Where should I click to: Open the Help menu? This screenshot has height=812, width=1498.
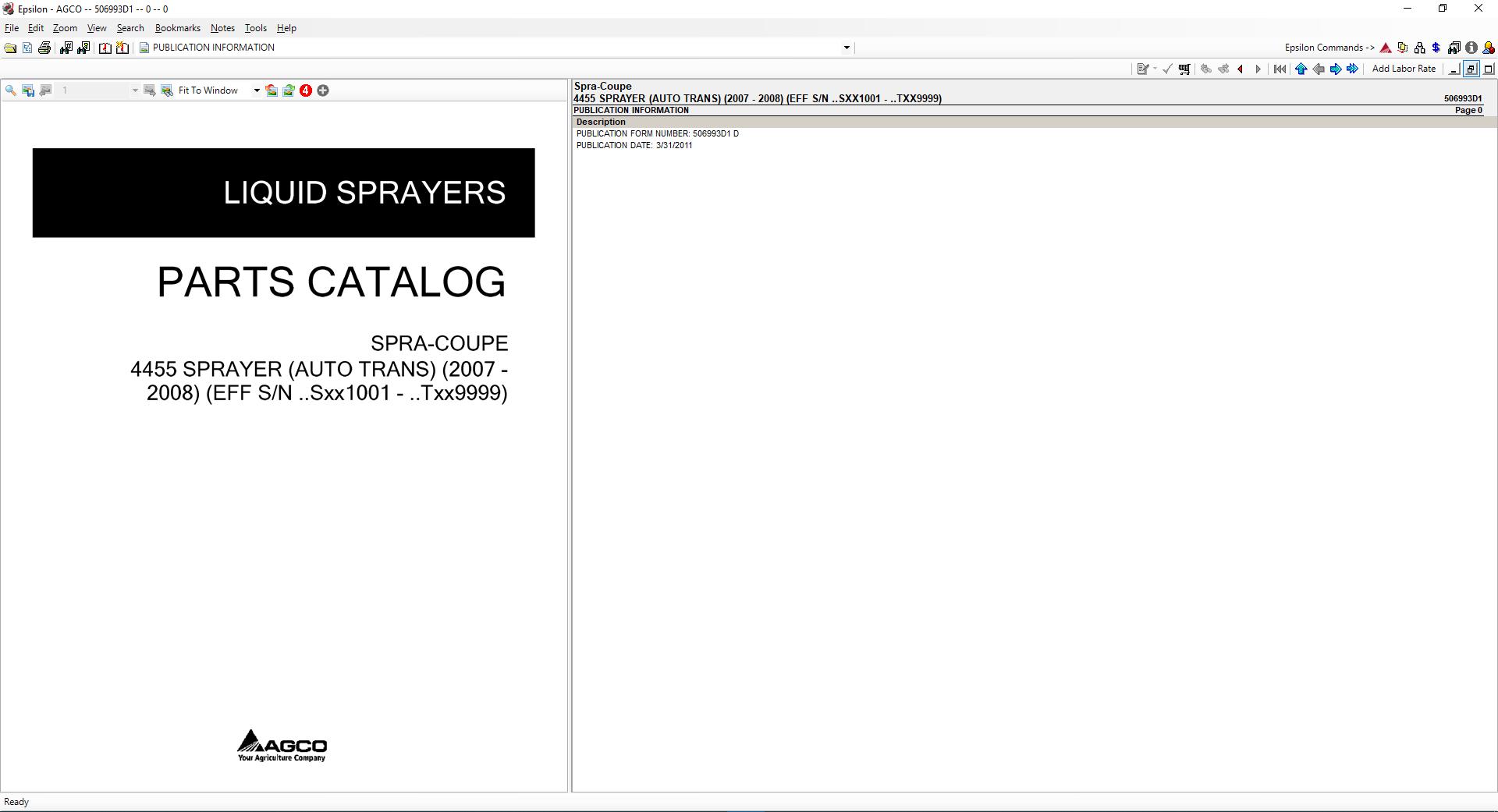(x=286, y=28)
